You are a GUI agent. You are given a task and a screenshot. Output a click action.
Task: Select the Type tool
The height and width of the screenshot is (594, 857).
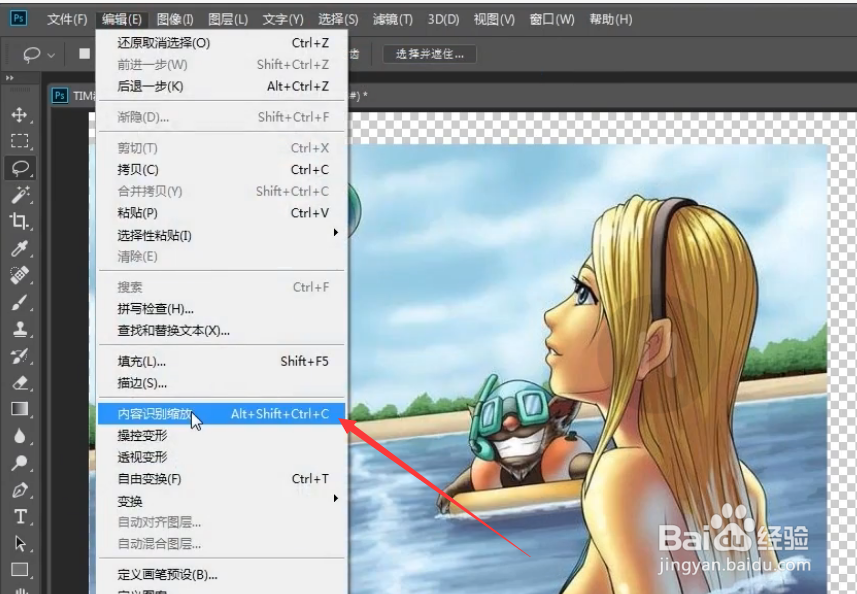click(x=20, y=516)
